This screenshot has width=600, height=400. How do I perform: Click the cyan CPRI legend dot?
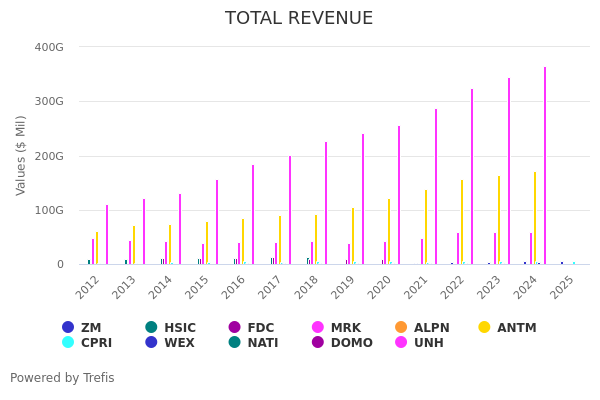click(68, 343)
